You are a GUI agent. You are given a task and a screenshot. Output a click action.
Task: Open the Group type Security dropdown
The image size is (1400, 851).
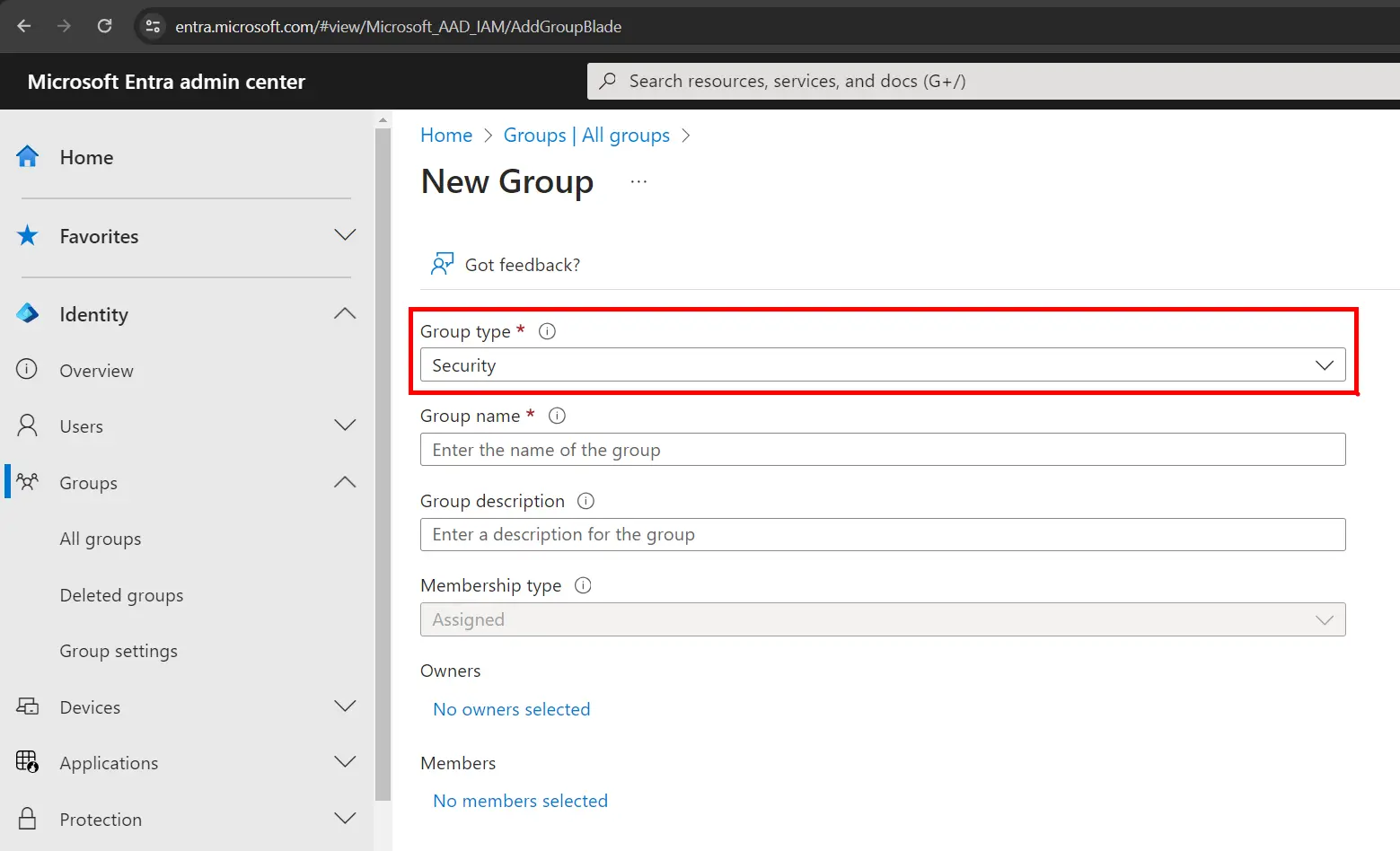click(882, 365)
